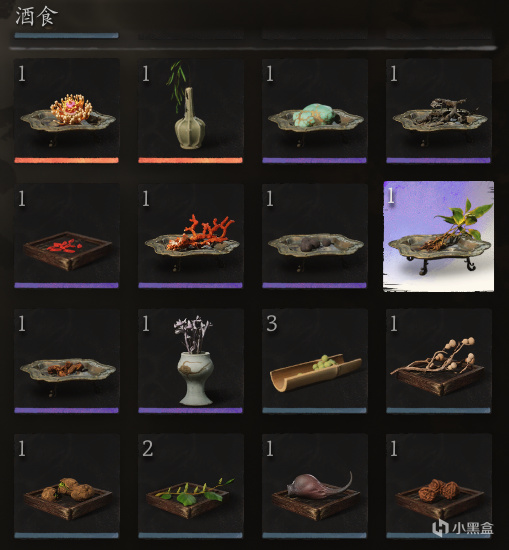Select the red coral branch item

(x=190, y=236)
